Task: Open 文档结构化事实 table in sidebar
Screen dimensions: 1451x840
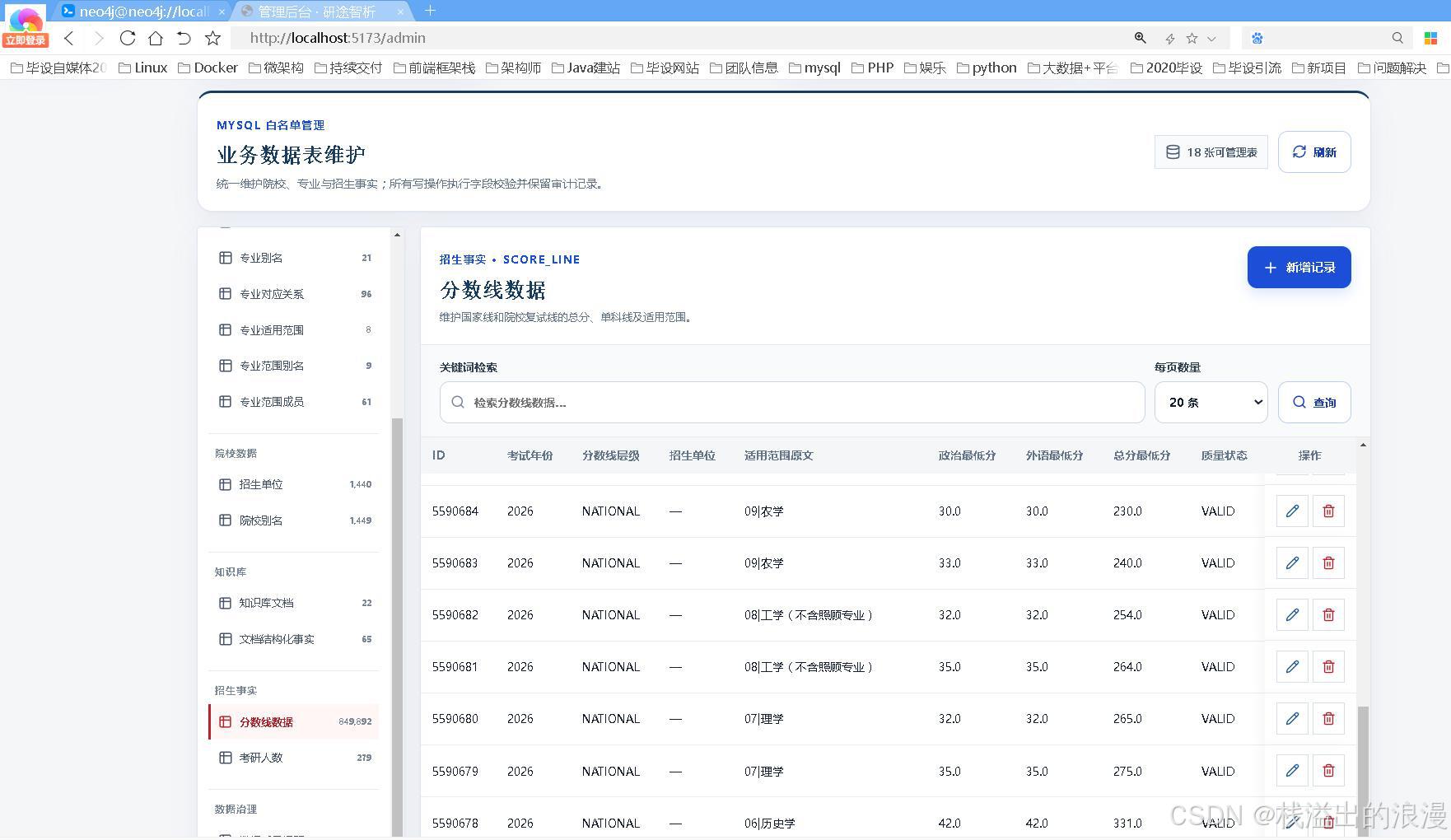Action: point(294,639)
